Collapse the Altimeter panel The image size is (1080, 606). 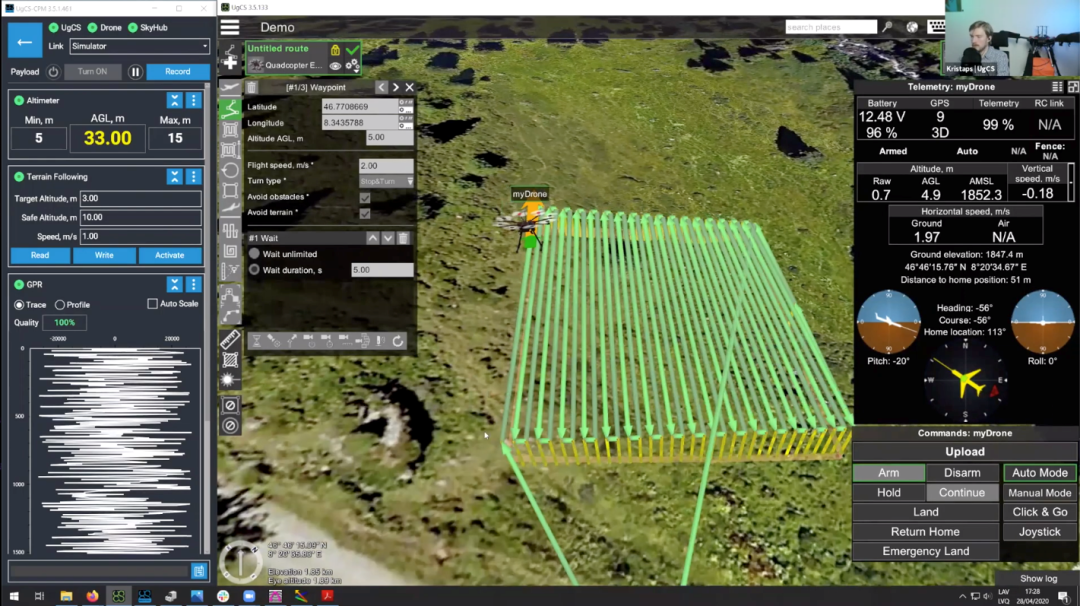(x=174, y=101)
